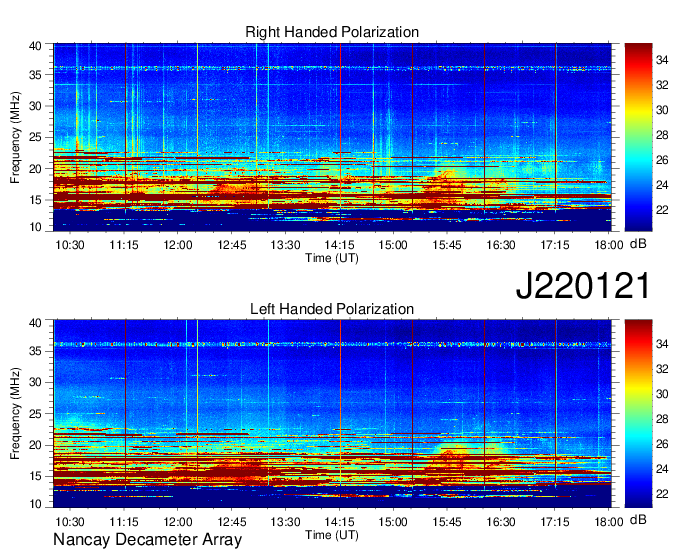The width and height of the screenshot is (680, 552).
Task: Click the 15:00 time tick under Right Handed plot
Action: coord(393,245)
